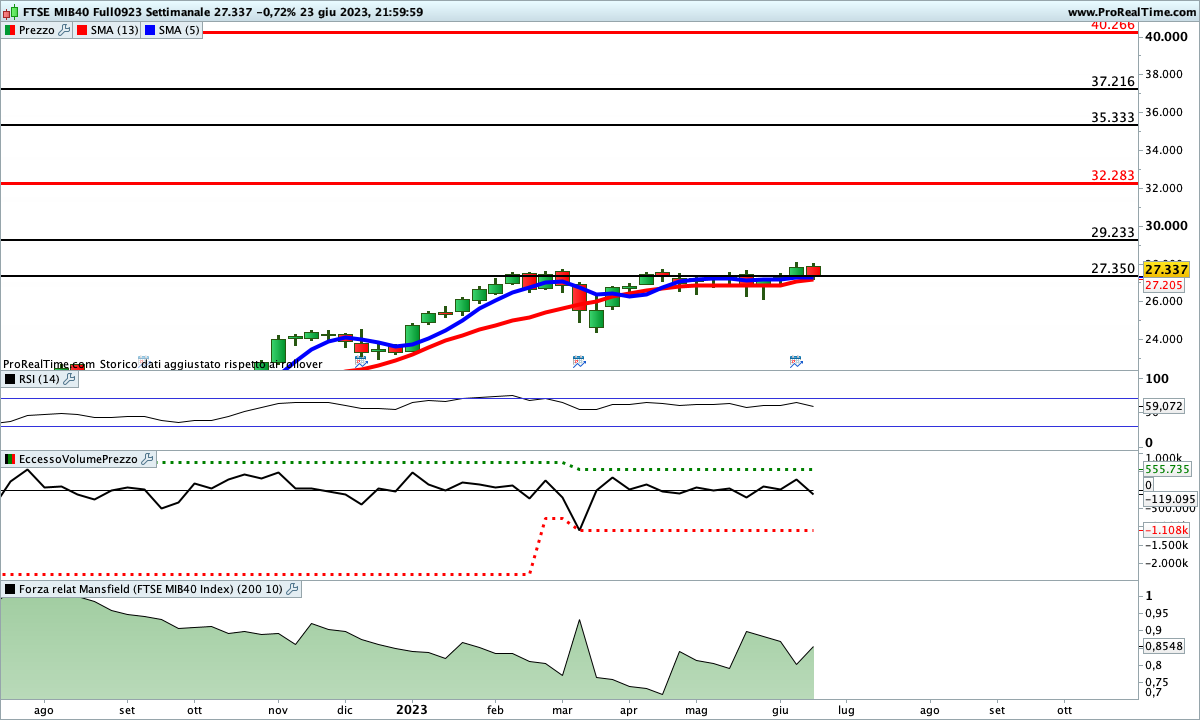The width and height of the screenshot is (1200, 720).
Task: Click the 'ott' label left of nov
Action: pyautogui.click(x=194, y=710)
